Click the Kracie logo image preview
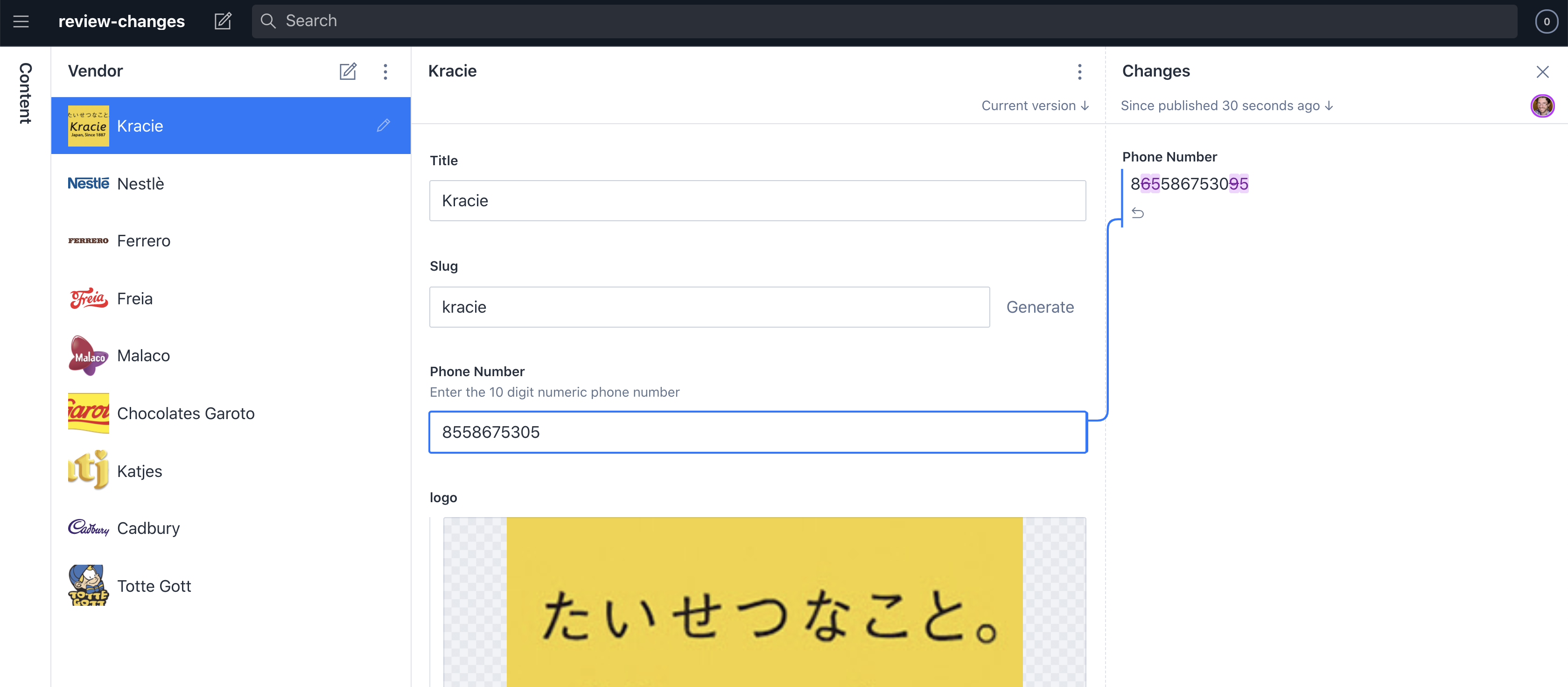This screenshot has height=687, width=1568. click(764, 603)
